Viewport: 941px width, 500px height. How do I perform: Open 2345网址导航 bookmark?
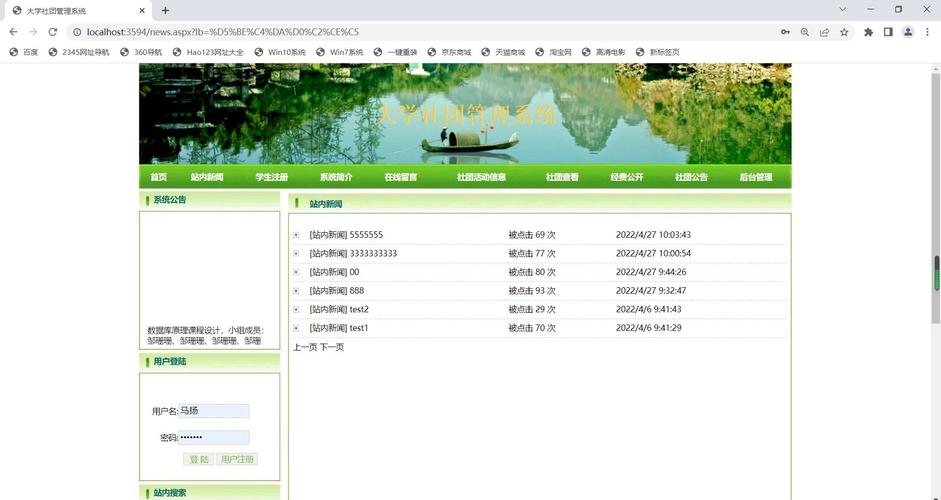pyautogui.click(x=79, y=52)
